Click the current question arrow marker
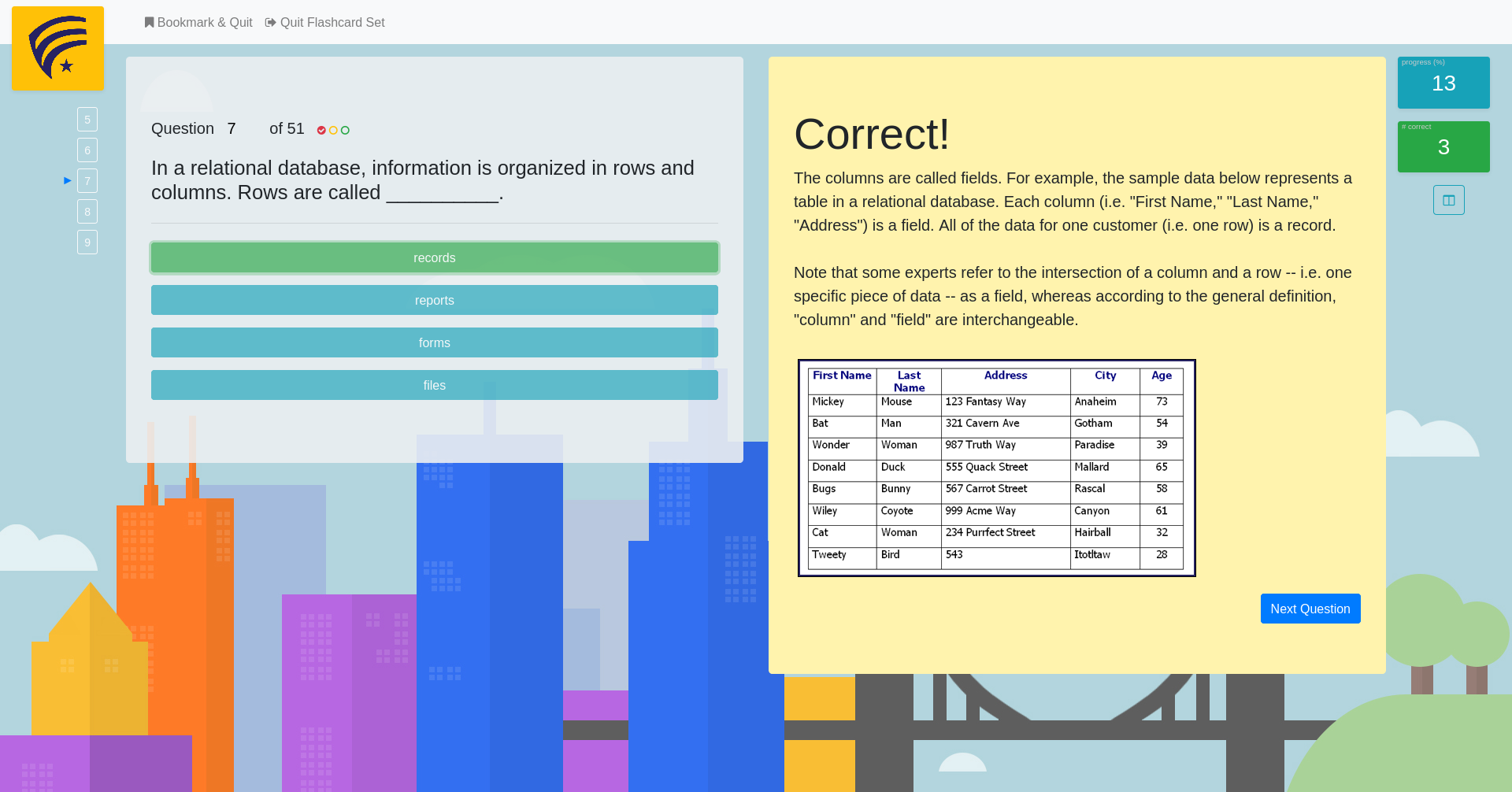 [x=68, y=180]
